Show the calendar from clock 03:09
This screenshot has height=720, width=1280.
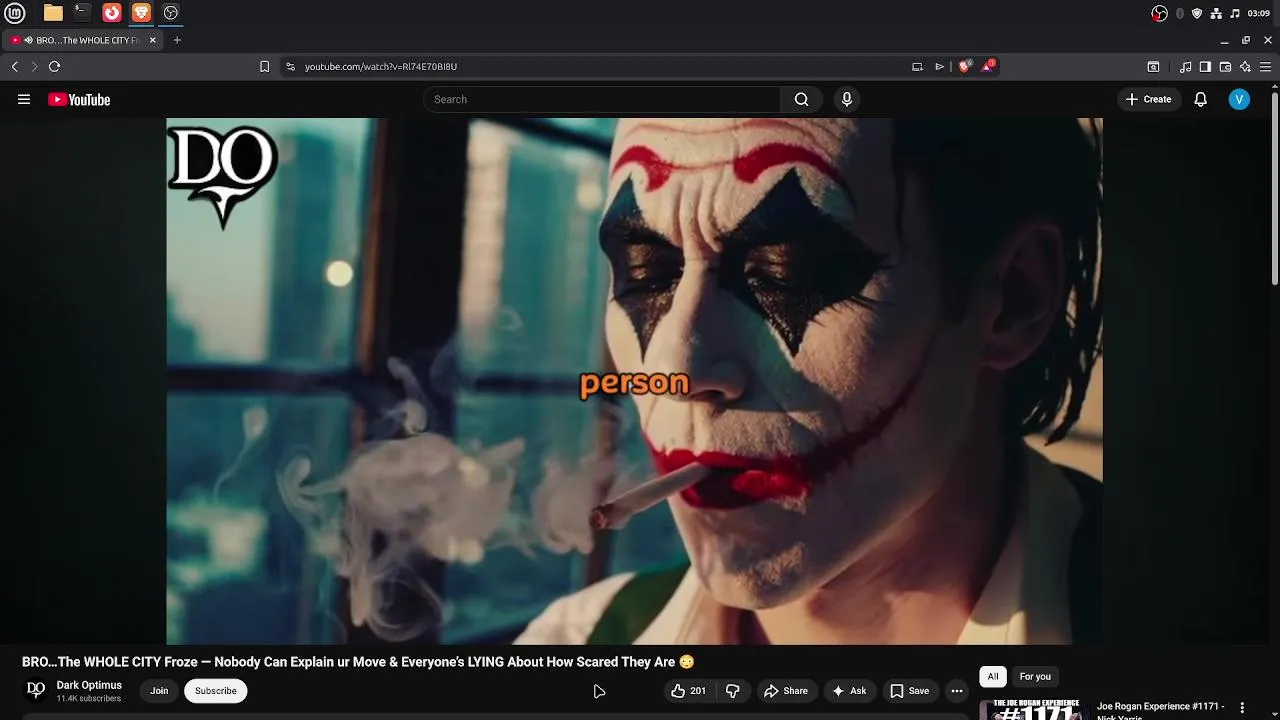tap(1259, 13)
